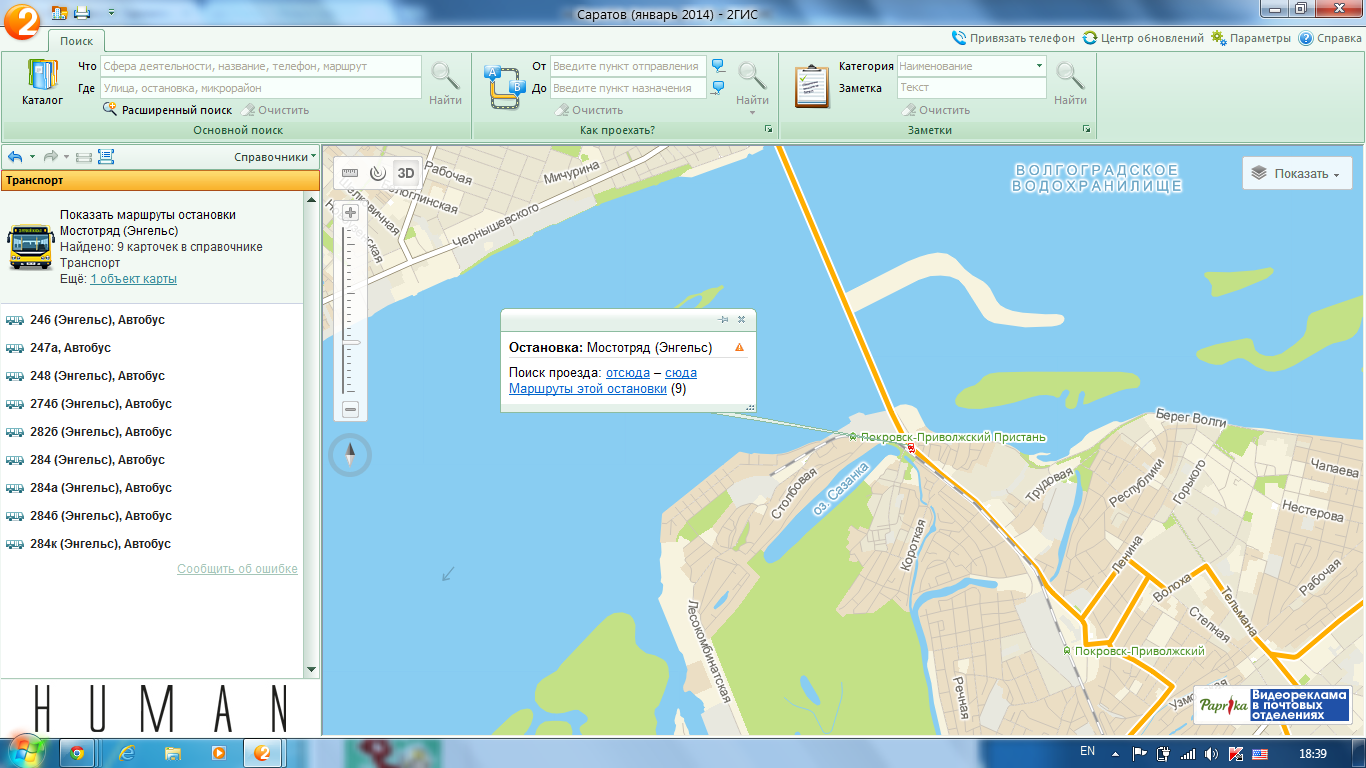Viewport: 1366px width, 768px height.
Task: Click the 'отсюда' route link
Action: pos(628,373)
